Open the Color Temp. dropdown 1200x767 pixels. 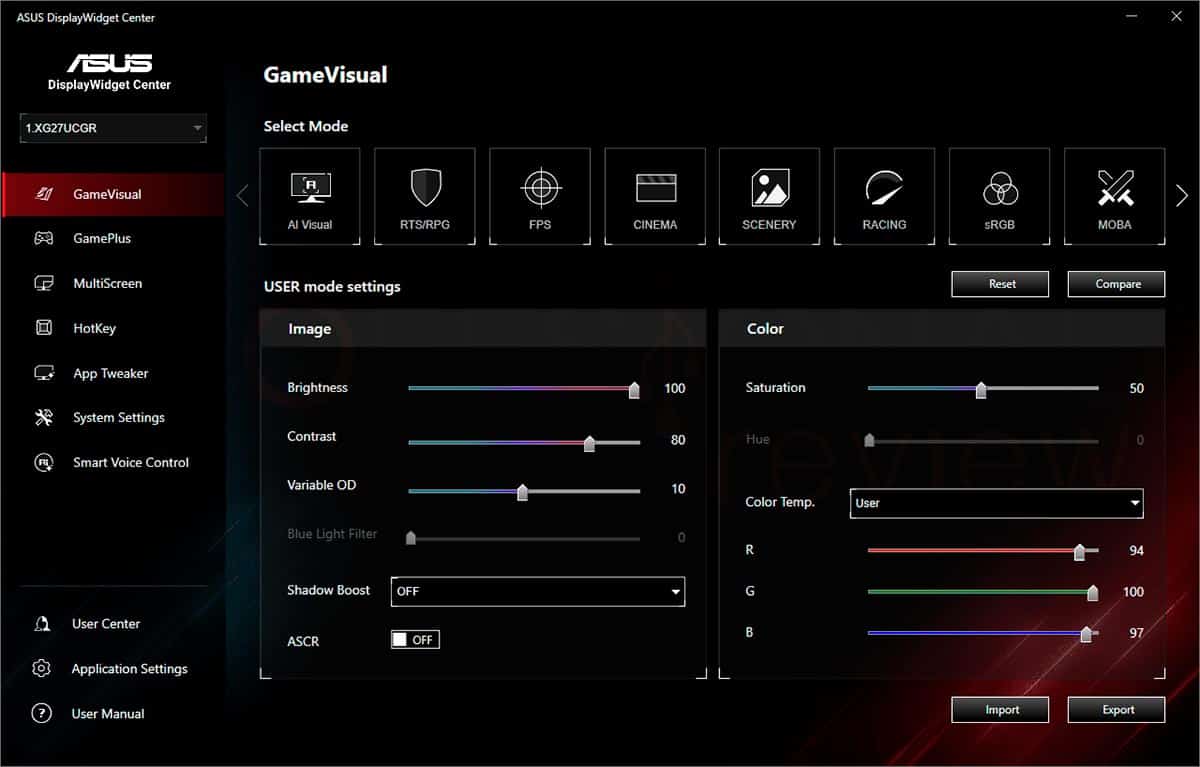[996, 503]
